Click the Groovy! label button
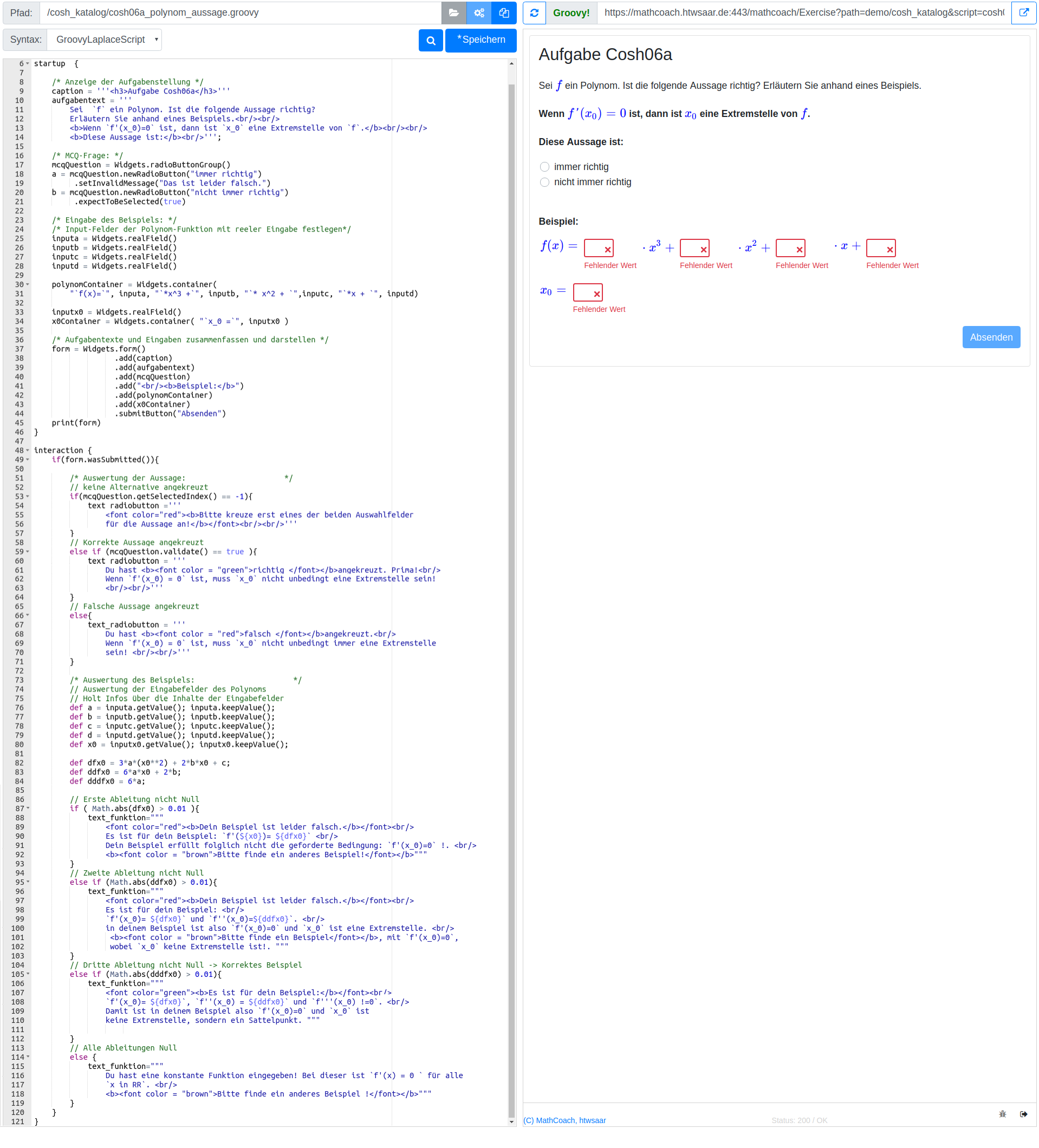The image size is (1039, 1148). 571,12
